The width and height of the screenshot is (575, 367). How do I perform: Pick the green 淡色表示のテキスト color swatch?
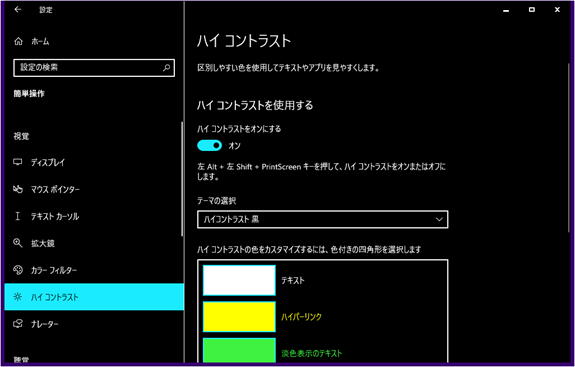click(239, 350)
